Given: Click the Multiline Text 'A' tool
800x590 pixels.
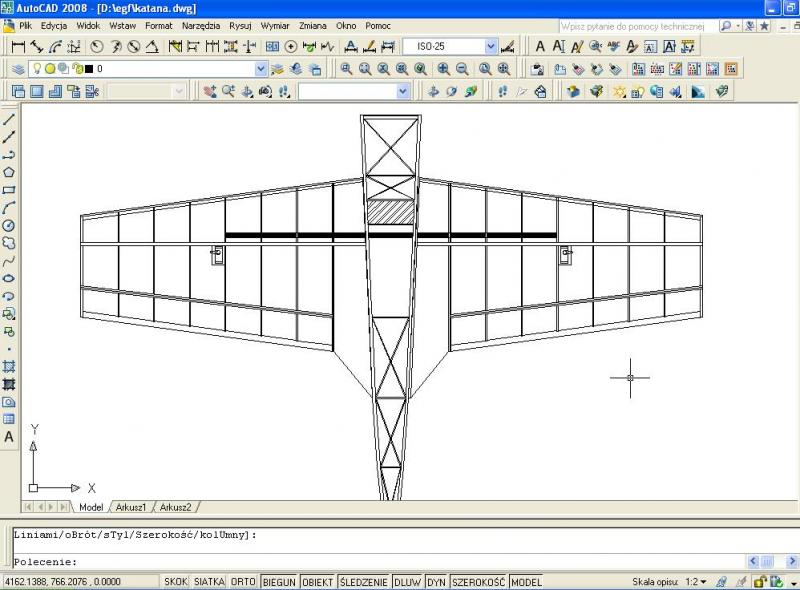Looking at the screenshot, I should (x=9, y=437).
